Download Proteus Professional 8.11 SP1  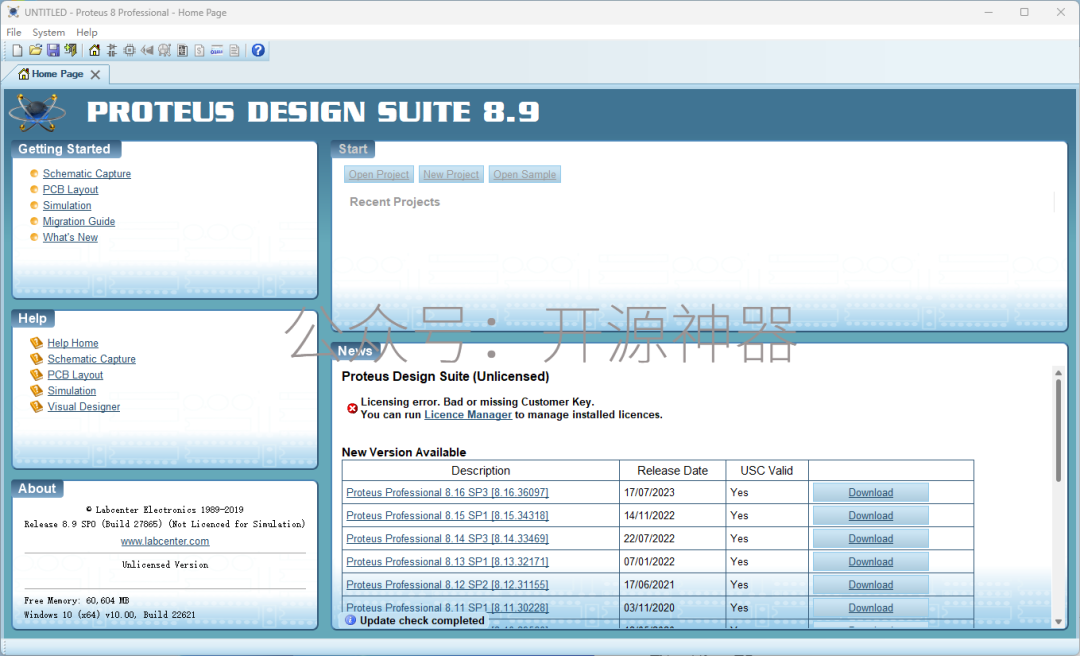pos(871,608)
